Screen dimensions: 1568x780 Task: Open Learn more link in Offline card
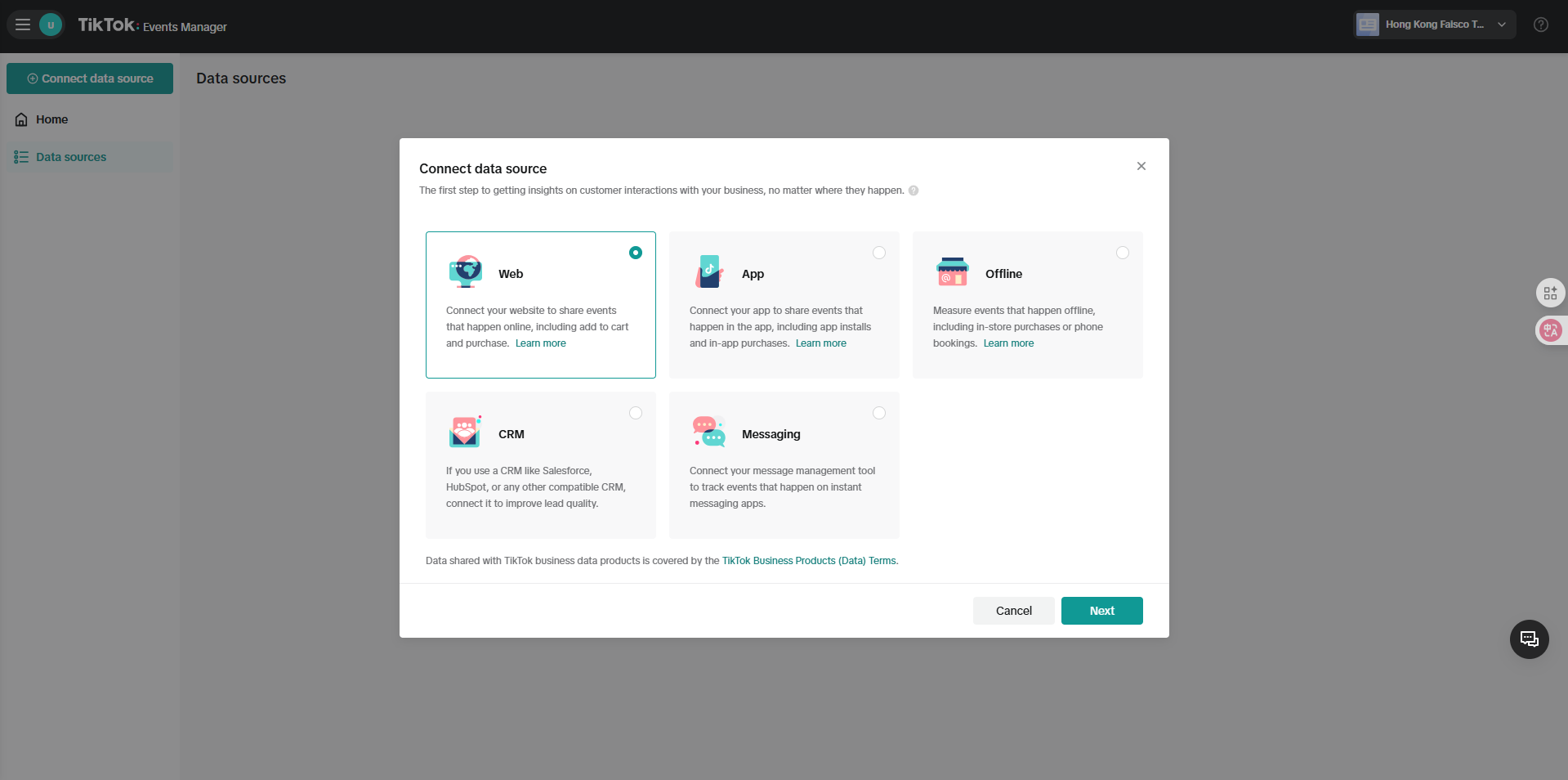pyautogui.click(x=1008, y=343)
